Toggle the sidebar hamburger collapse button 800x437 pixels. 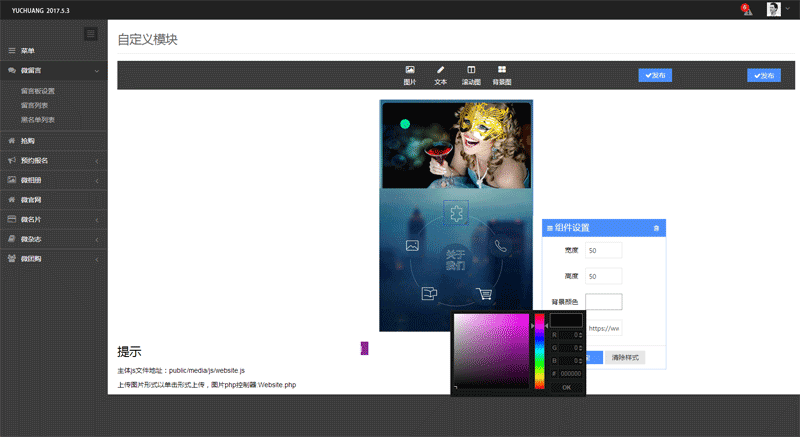[91, 34]
